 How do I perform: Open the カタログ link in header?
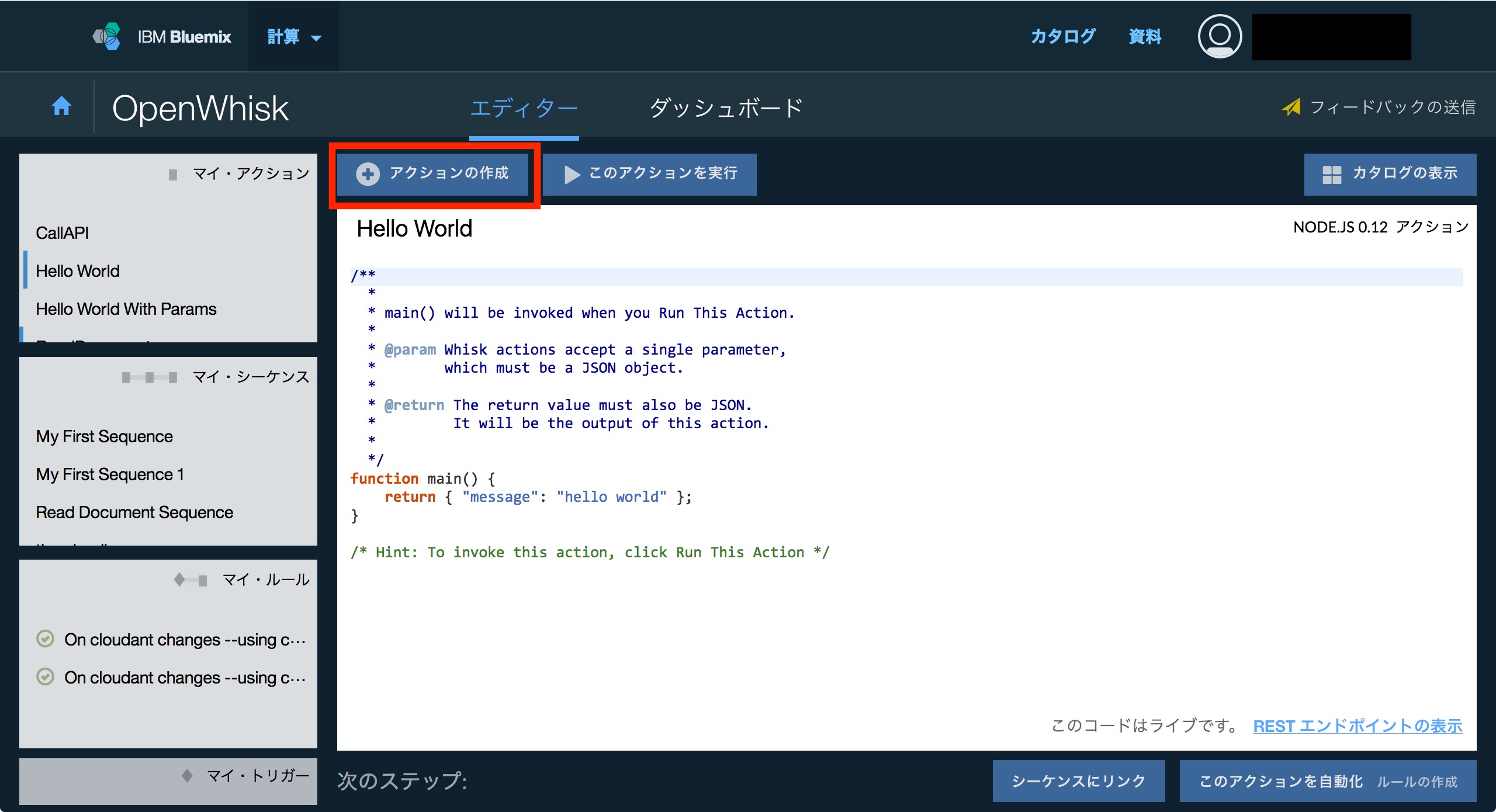pyautogui.click(x=1063, y=36)
